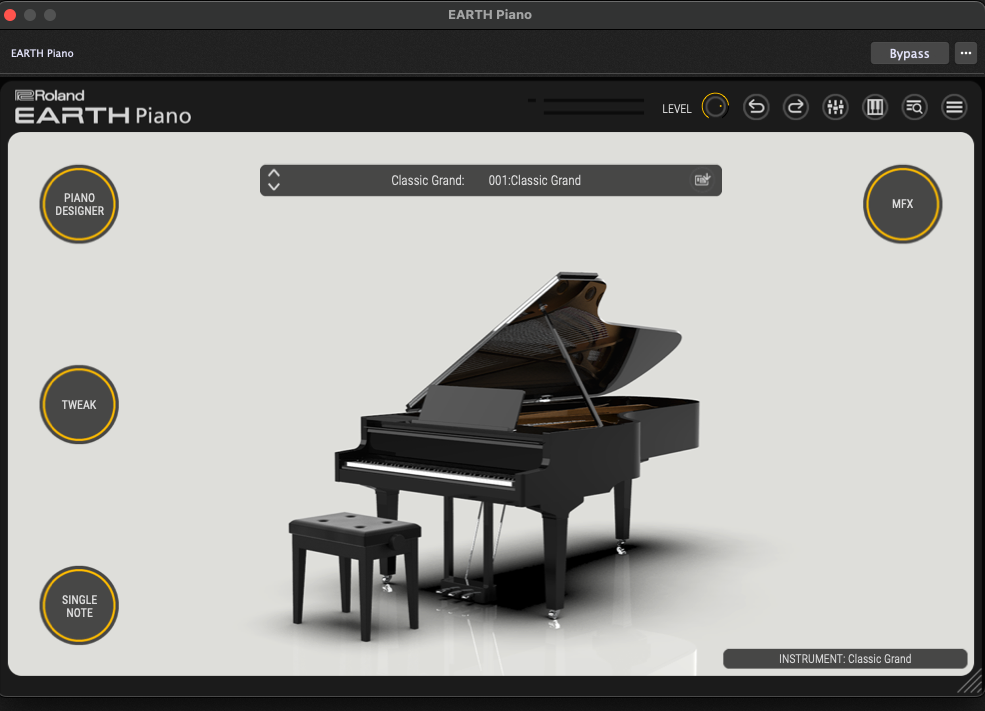Click the save preset icon
985x711 pixels.
coord(703,180)
